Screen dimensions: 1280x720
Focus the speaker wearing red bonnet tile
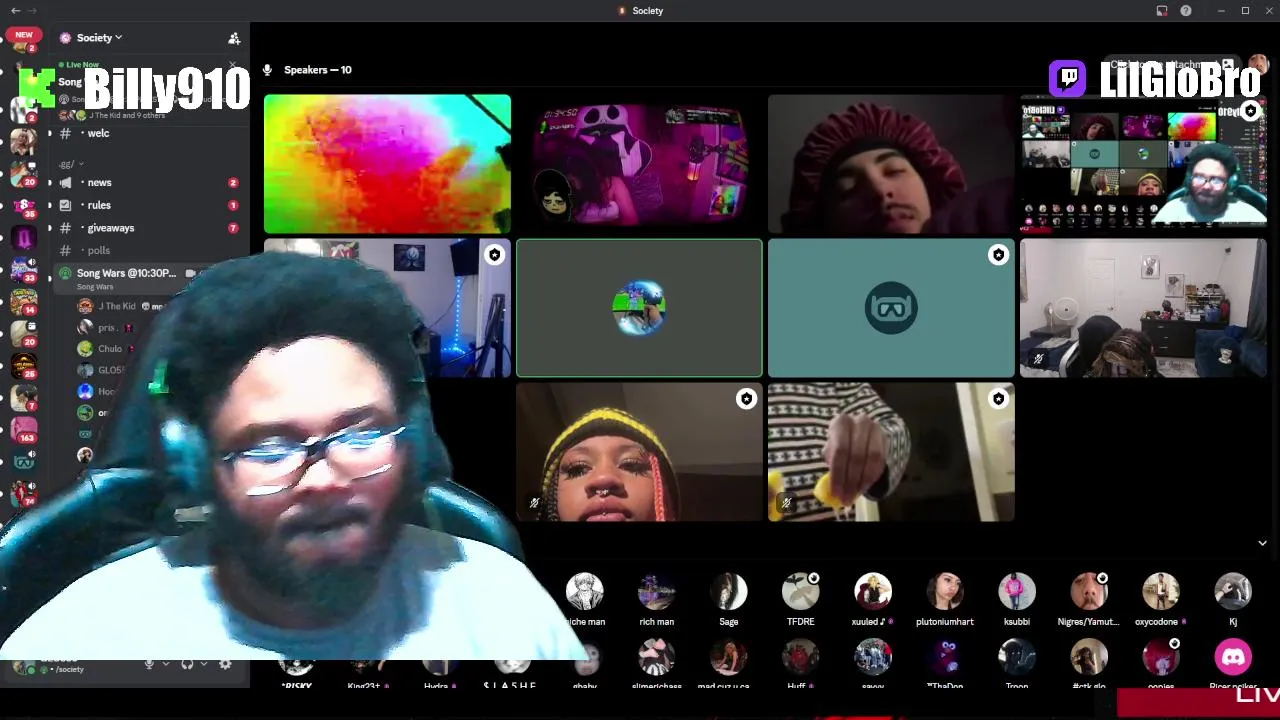891,164
